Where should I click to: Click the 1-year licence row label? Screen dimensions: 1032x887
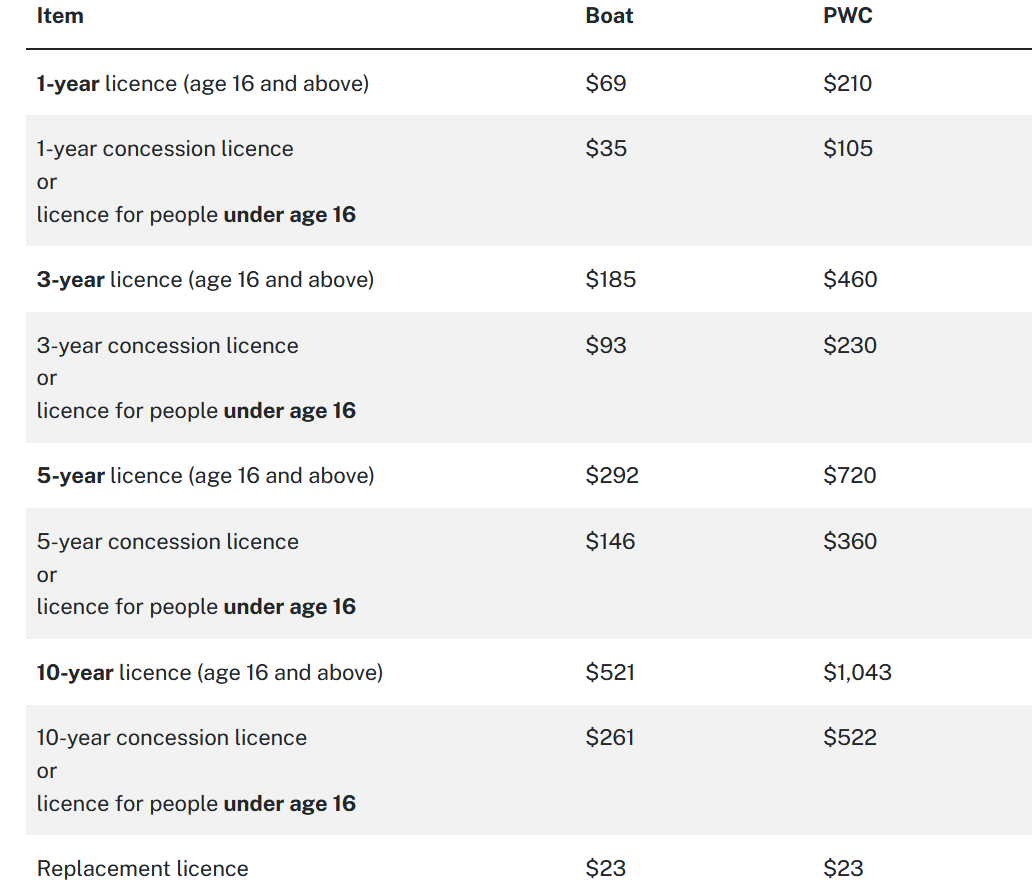(x=203, y=84)
